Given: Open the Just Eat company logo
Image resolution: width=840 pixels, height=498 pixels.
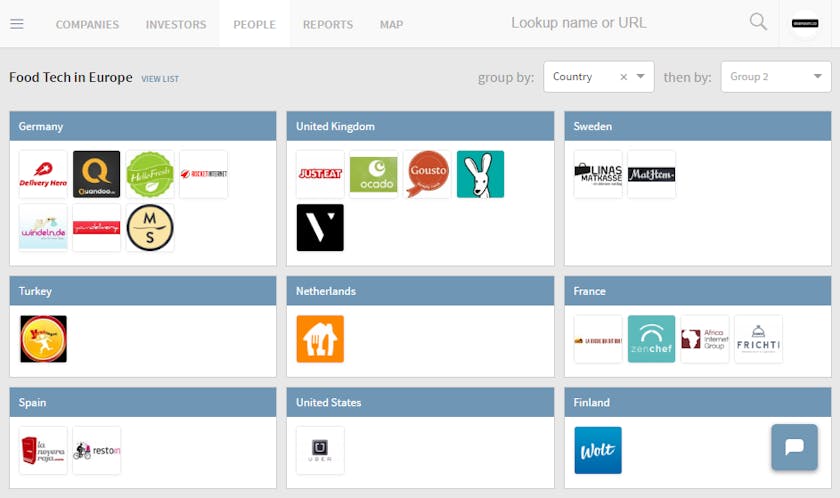Looking at the screenshot, I should coord(320,174).
